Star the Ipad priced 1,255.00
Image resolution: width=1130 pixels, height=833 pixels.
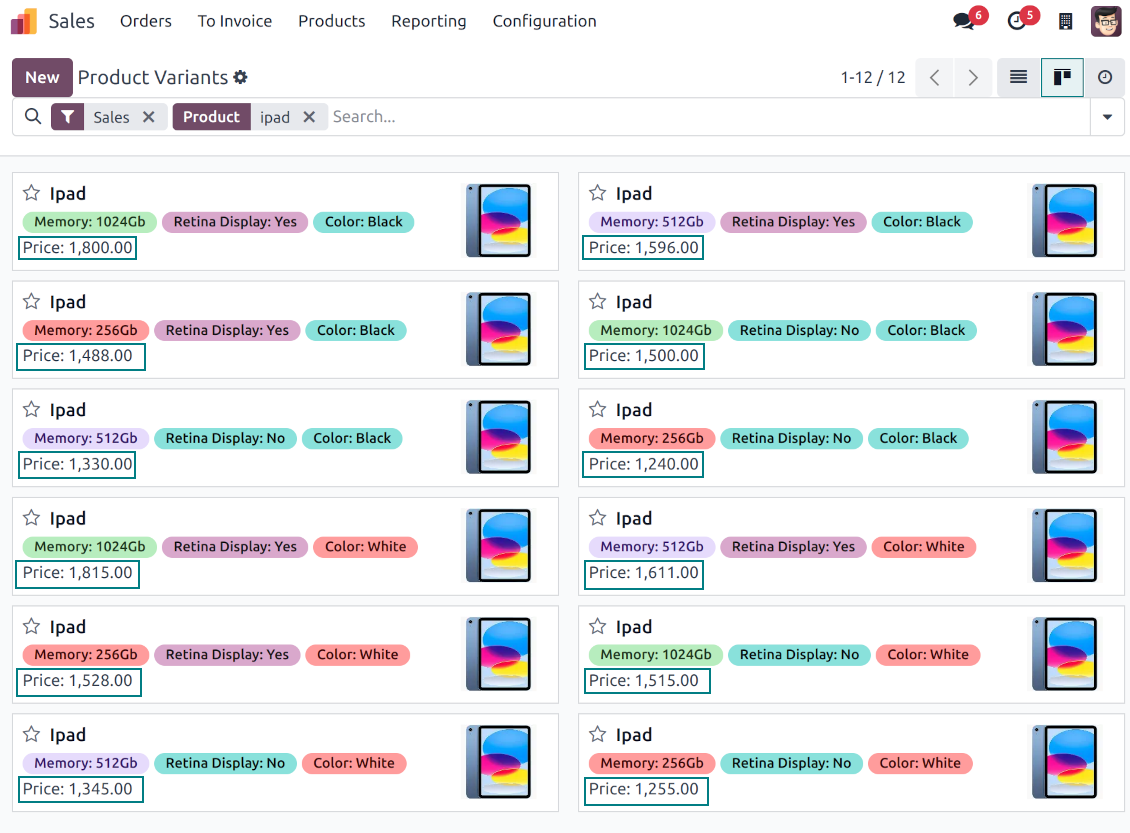coord(597,734)
